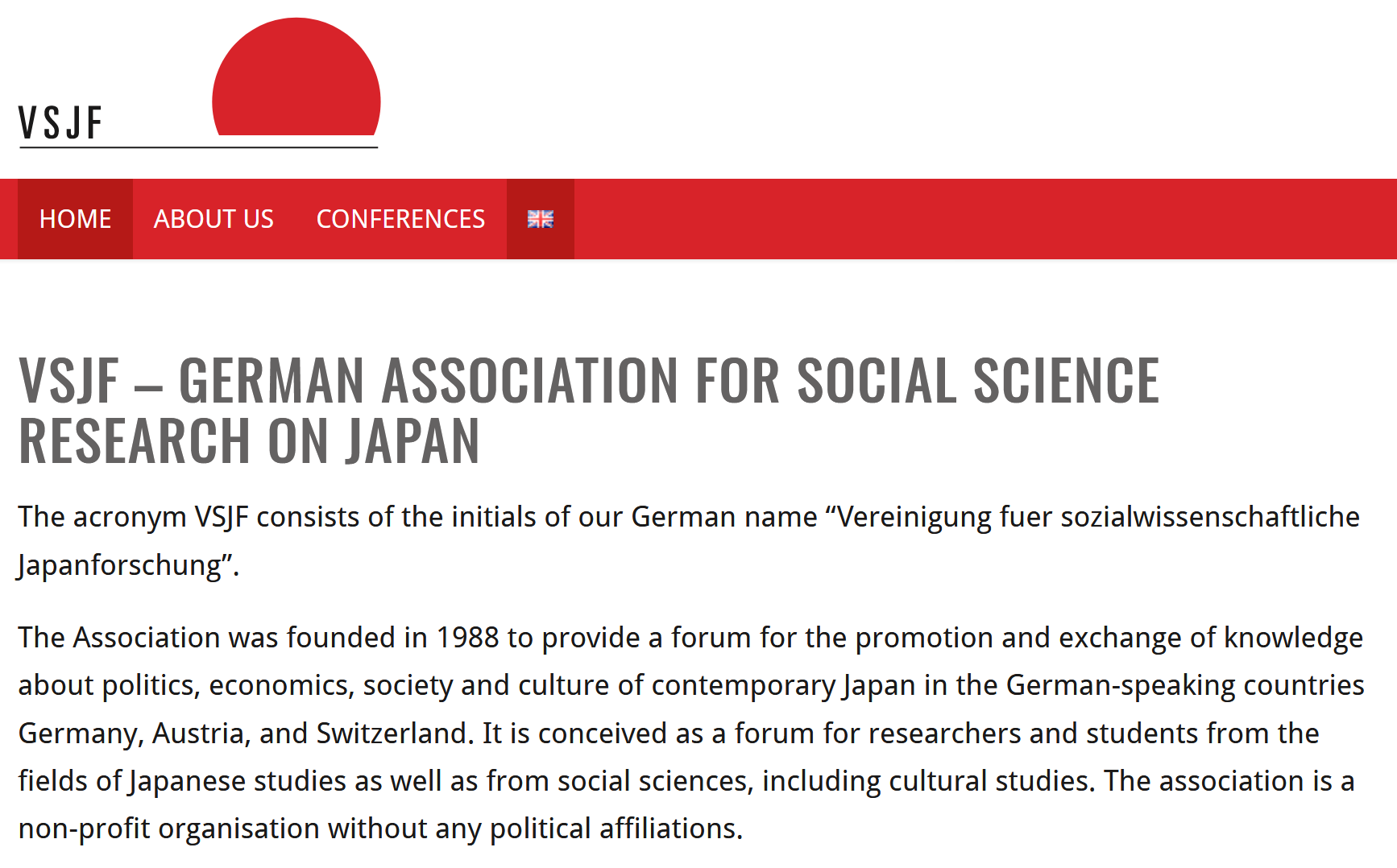Click the word "RESEARCH" in the heading
This screenshot has height=868, width=1397.
click(x=135, y=441)
